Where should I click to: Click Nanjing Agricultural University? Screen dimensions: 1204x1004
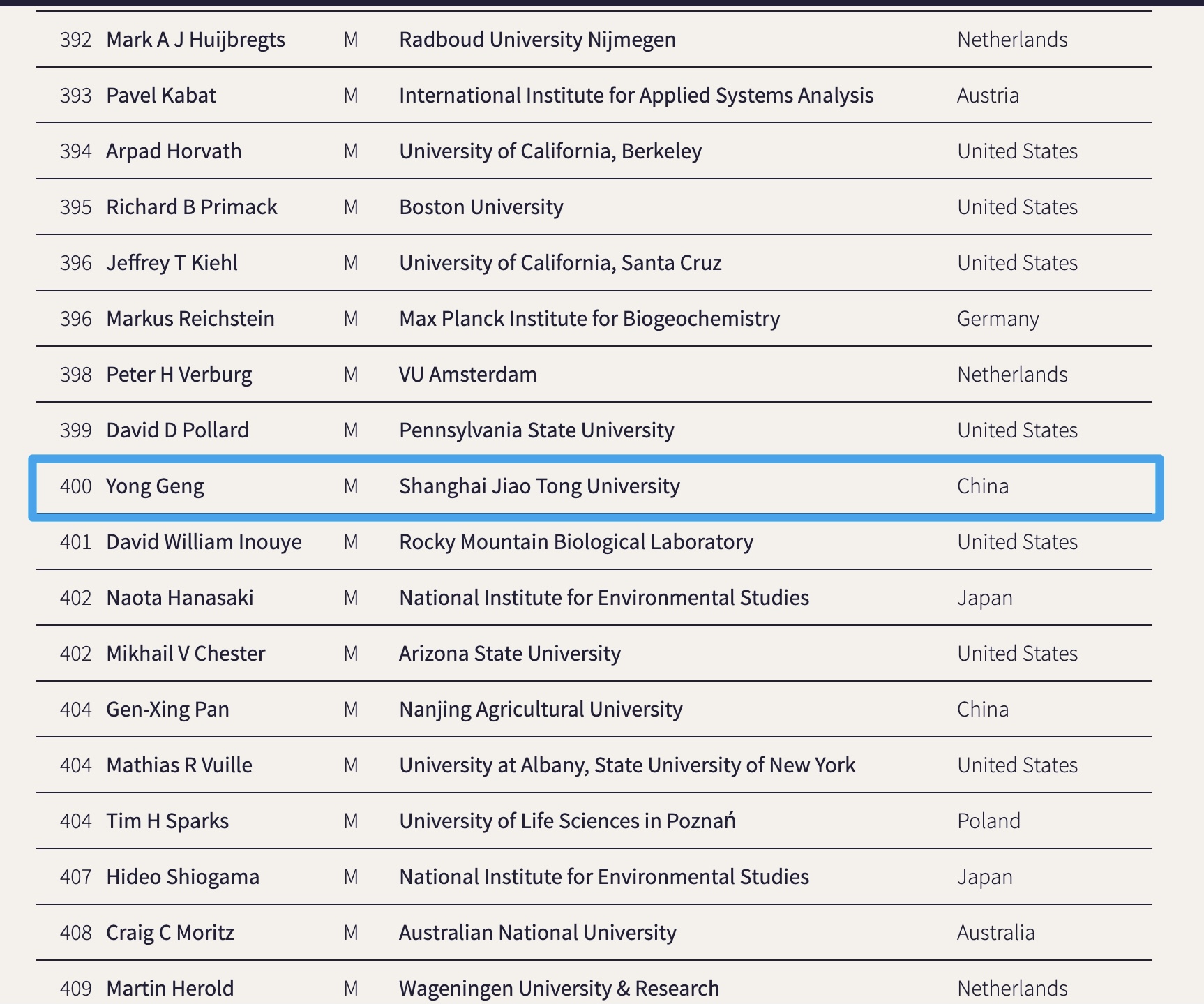pyautogui.click(x=541, y=710)
